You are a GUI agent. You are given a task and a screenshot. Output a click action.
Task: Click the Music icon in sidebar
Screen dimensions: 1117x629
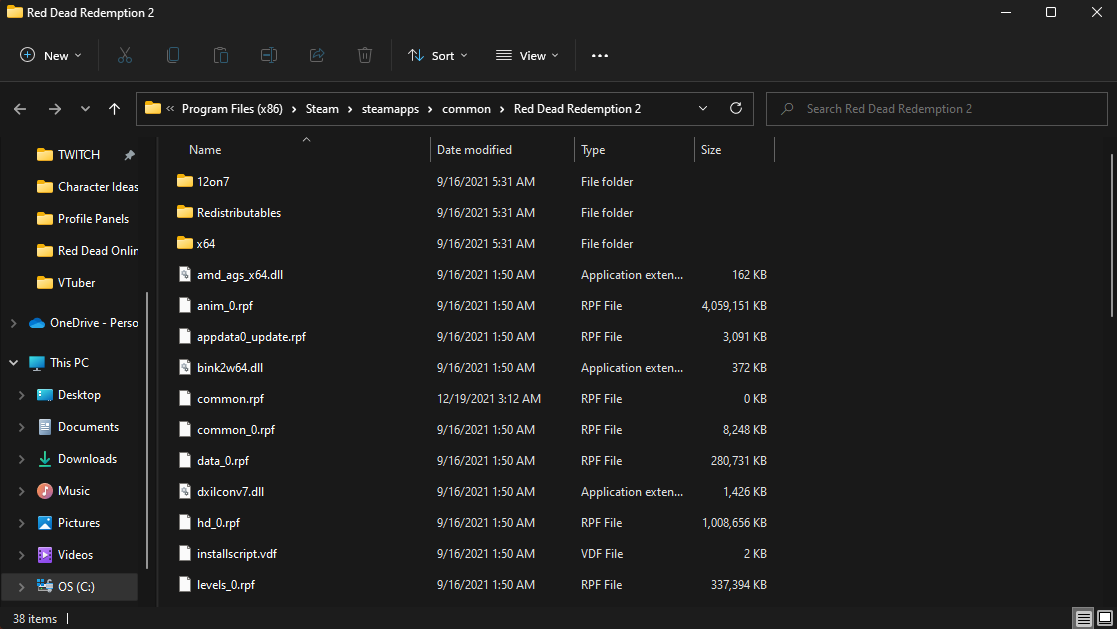point(44,491)
